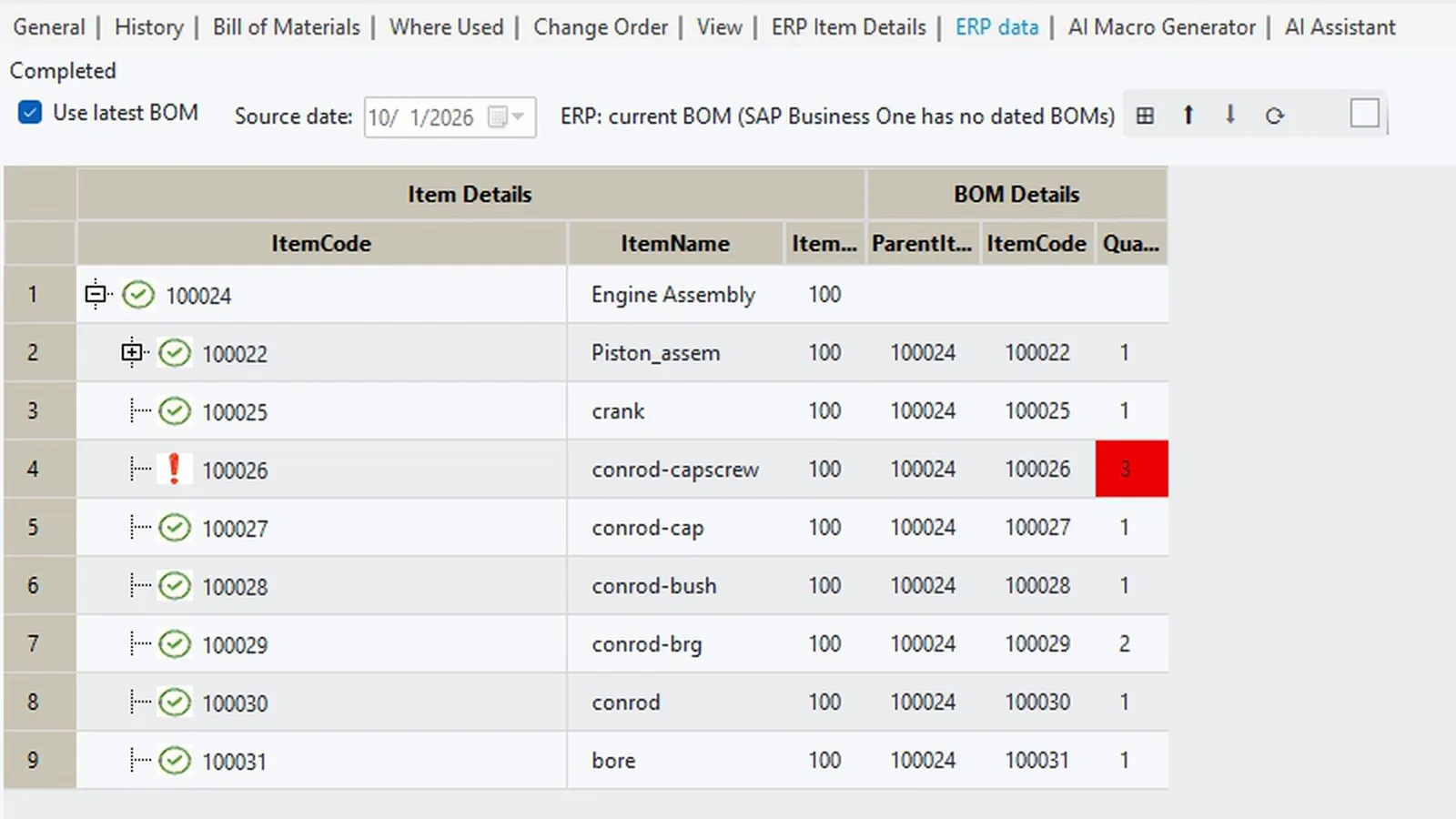The image size is (1456, 819).
Task: Click the red exclamation icon for 100026
Action: coord(175,470)
